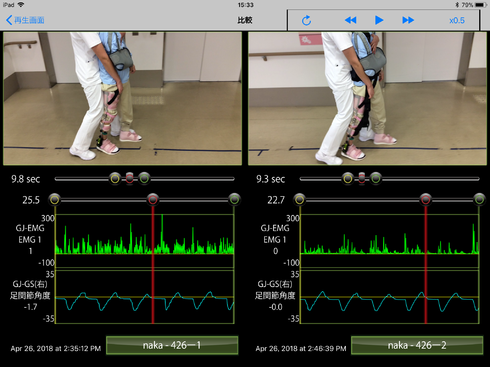Open the naka - 426—2 recording button
Image resolution: width=490 pixels, height=367 pixels.
click(417, 345)
